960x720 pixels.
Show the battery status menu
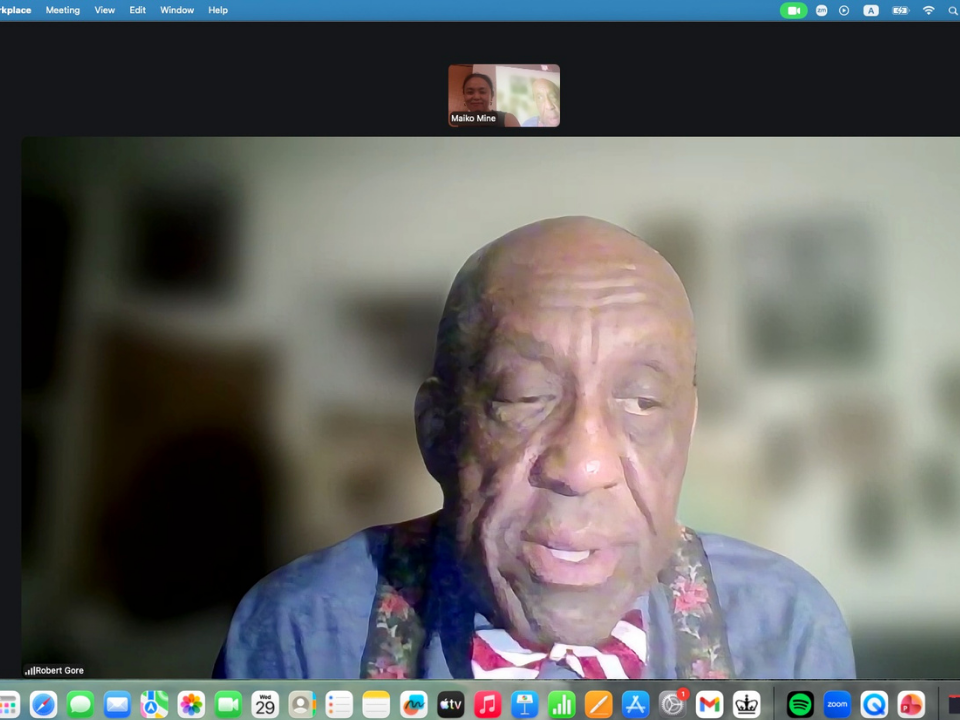pyautogui.click(x=901, y=10)
